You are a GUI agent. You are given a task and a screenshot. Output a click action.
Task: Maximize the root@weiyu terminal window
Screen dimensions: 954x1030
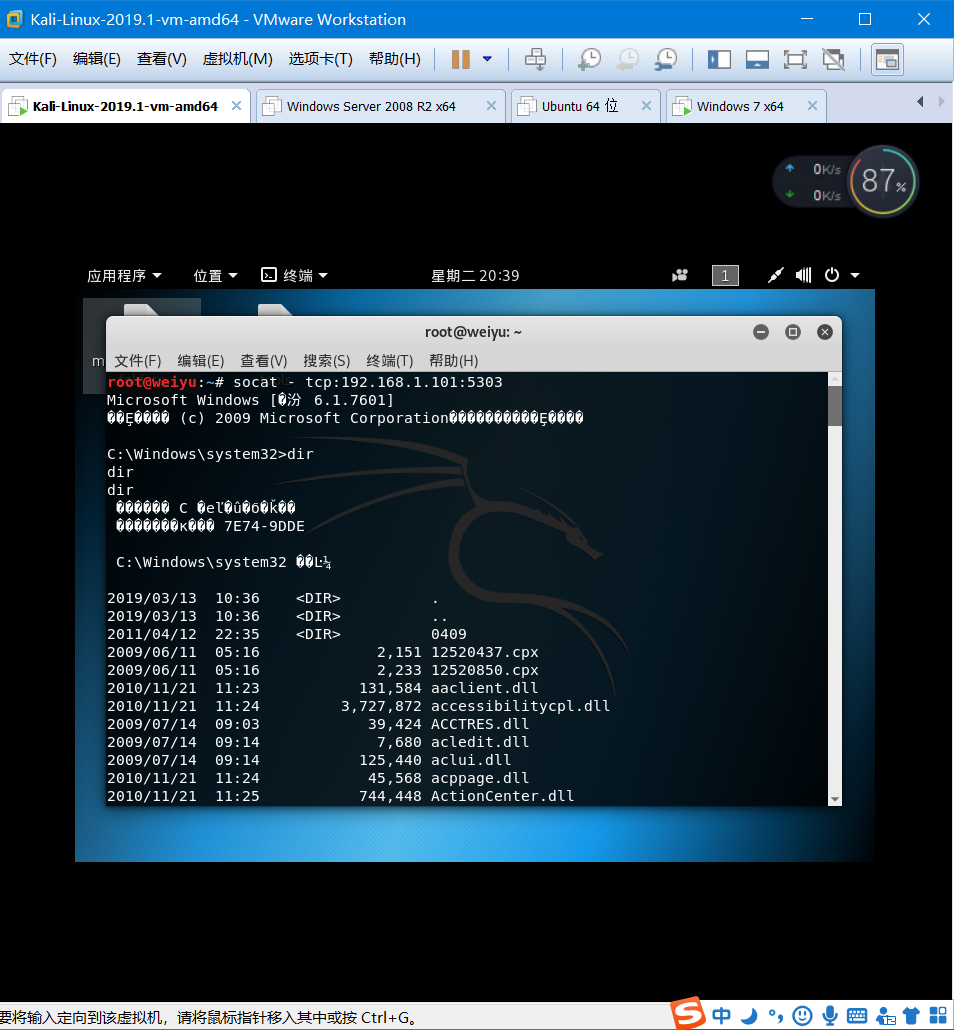click(793, 332)
